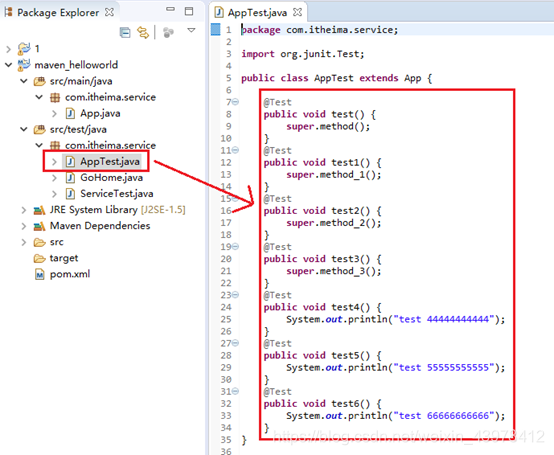Select the Package Explorer tab
This screenshot has height=455, width=554.
[59, 13]
